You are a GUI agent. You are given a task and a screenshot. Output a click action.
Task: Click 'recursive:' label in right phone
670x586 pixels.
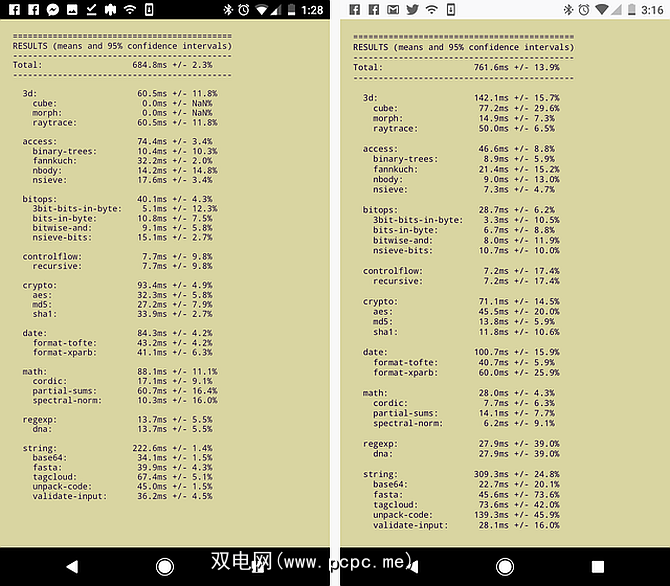coord(397,281)
